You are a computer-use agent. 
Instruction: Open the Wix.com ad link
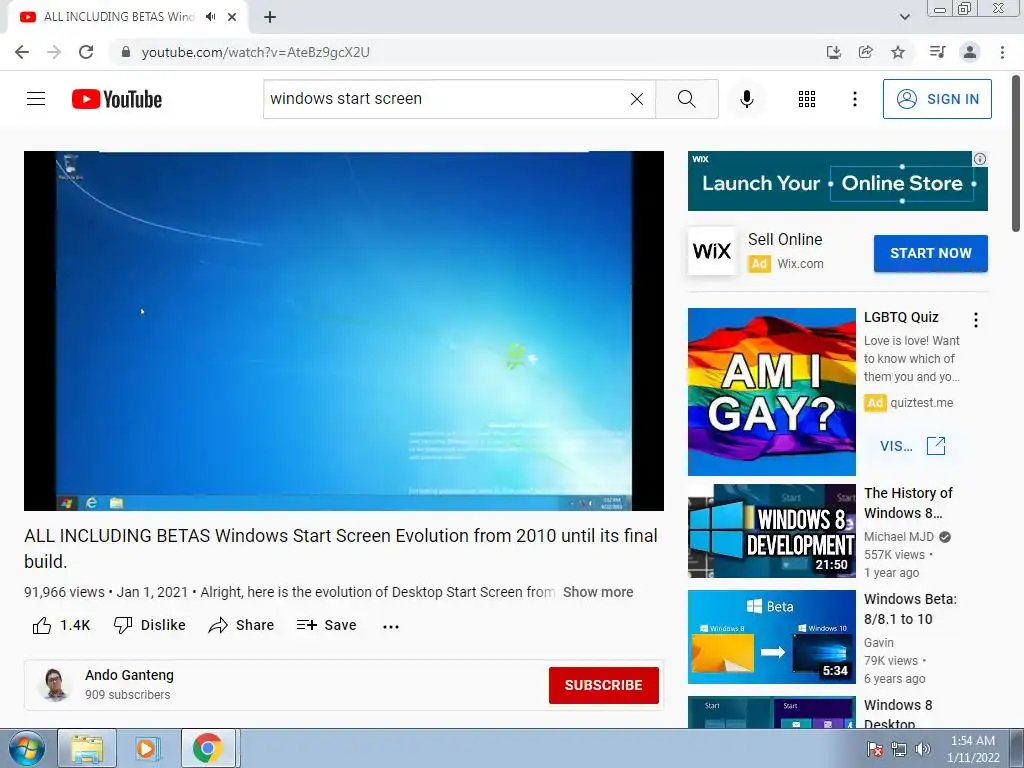[x=800, y=264]
